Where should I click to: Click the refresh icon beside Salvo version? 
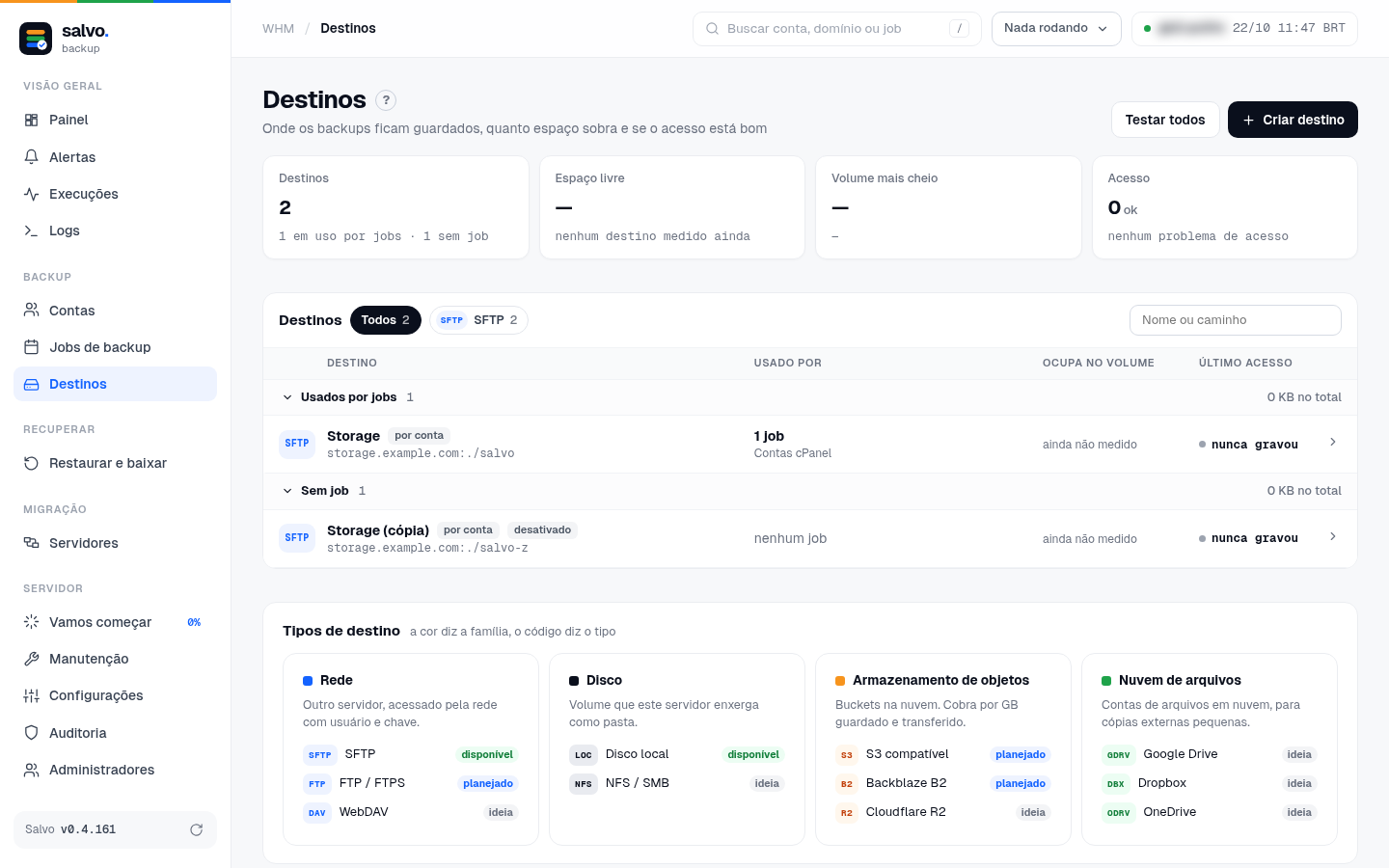coord(197,829)
